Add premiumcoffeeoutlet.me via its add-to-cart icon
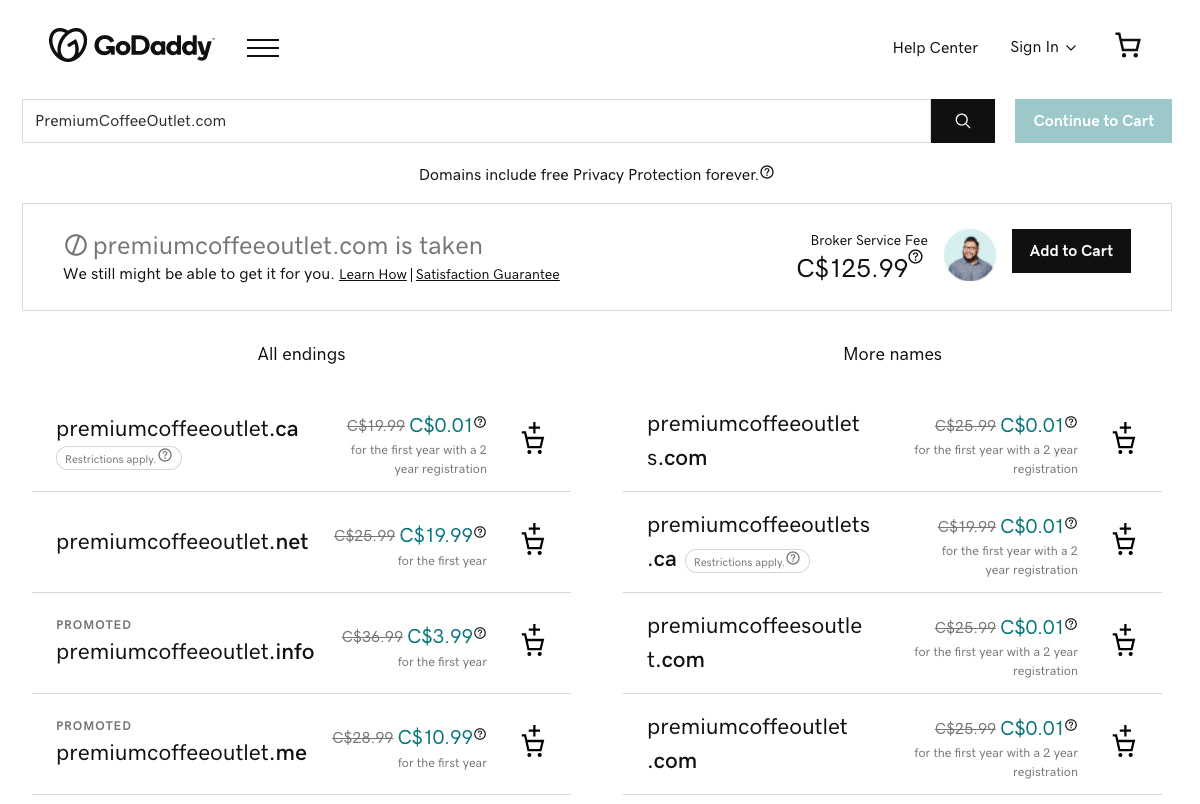 [x=533, y=741]
